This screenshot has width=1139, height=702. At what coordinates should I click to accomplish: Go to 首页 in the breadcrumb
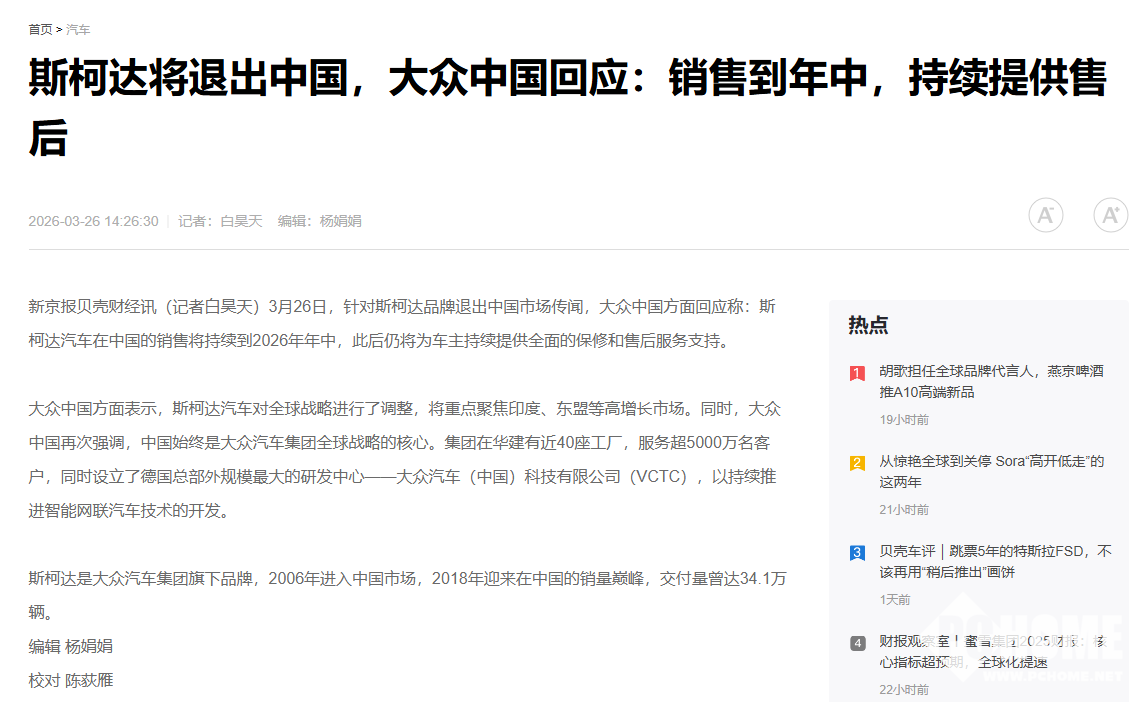40,30
